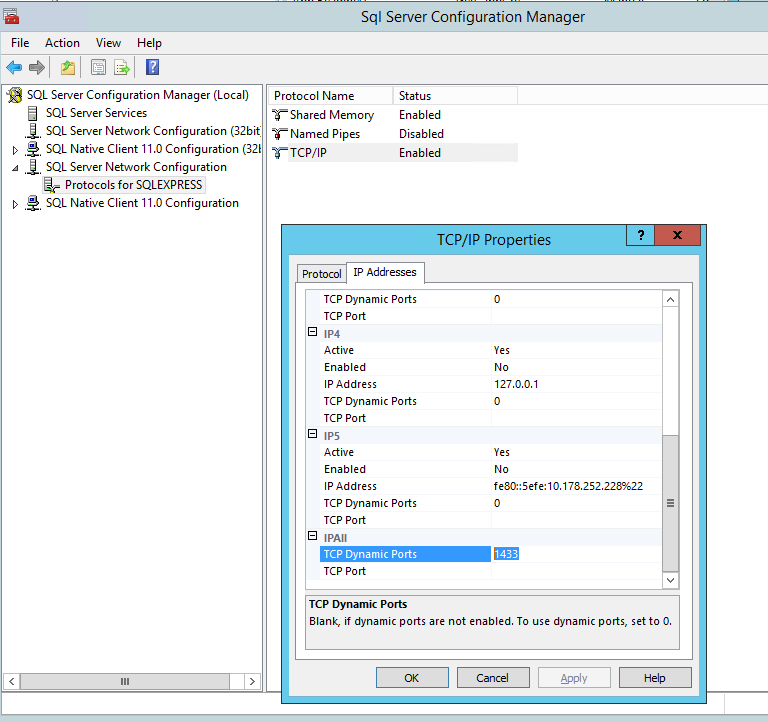Click IP5 Enabled value No
This screenshot has height=722, width=768.
coord(501,469)
